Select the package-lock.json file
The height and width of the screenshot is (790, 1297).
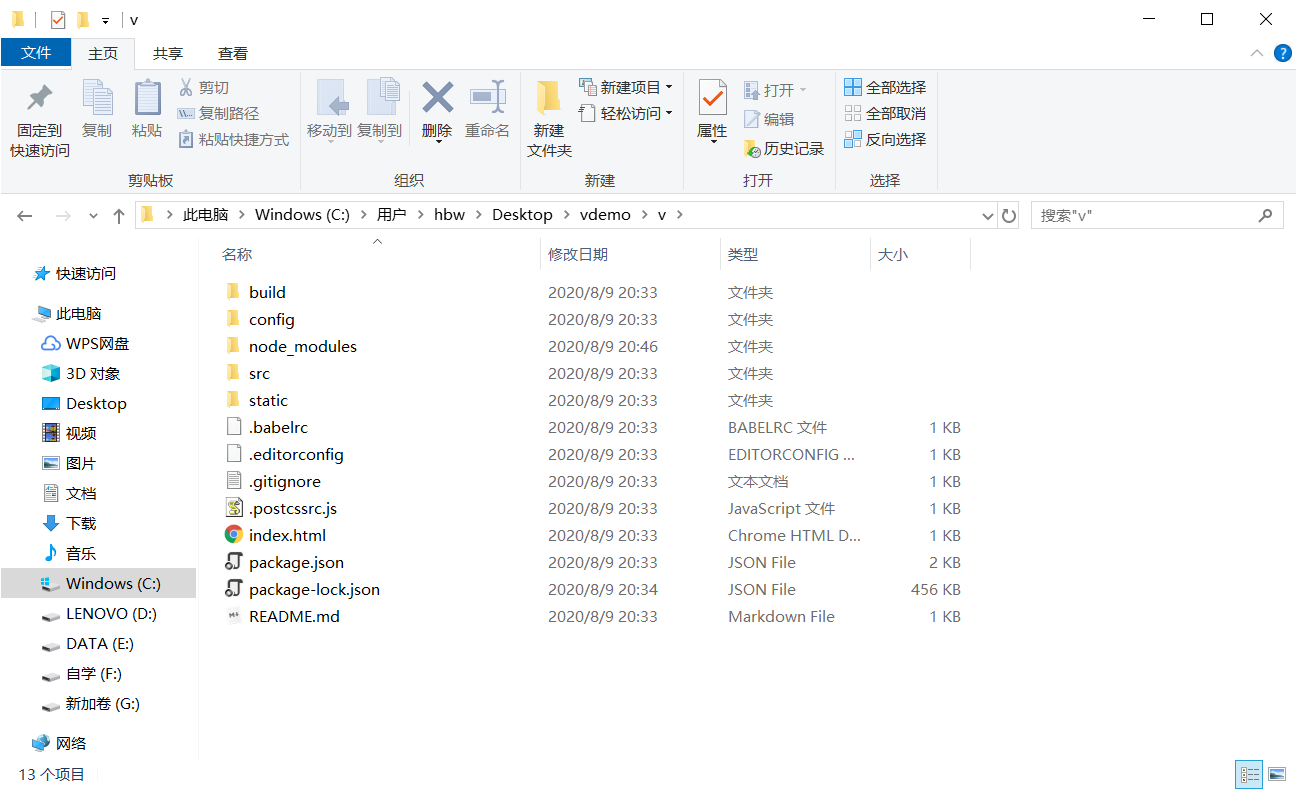coord(314,589)
